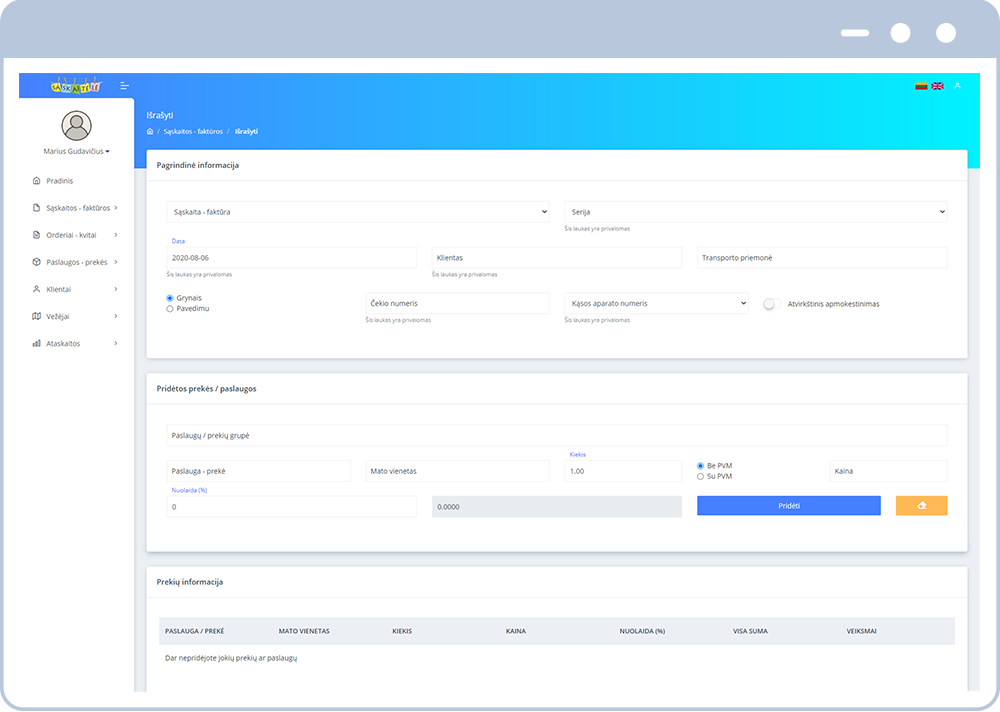Expand Sąskaitos - faktūros chevron in sidebar
1000x712 pixels.
coord(115,208)
